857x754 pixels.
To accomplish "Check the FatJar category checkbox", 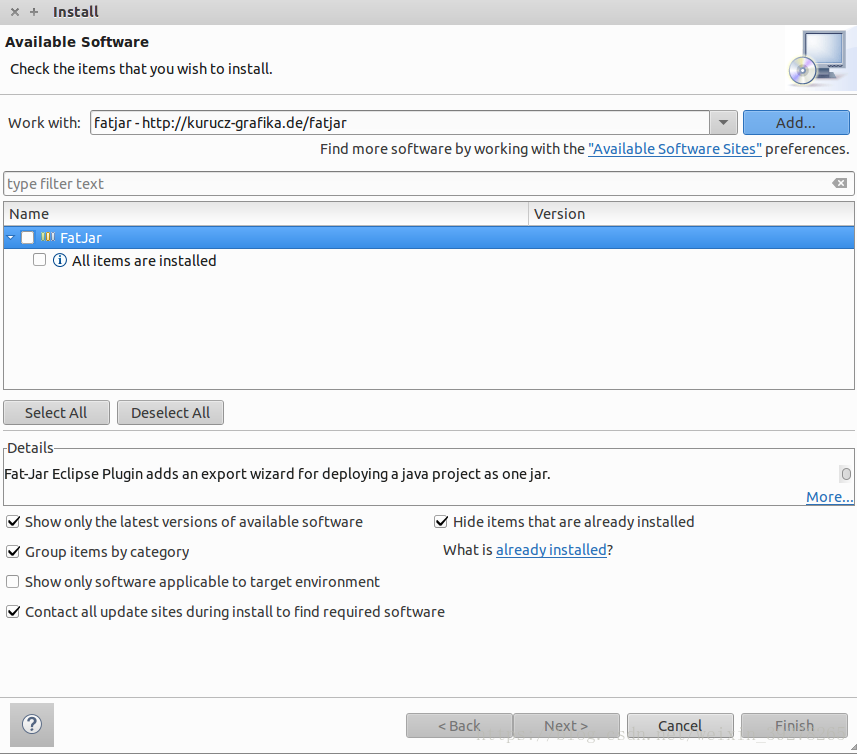I will point(27,237).
